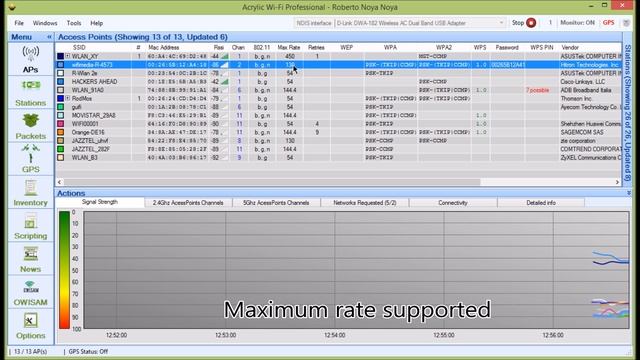Click the access points horizontal scrollbar
The image size is (640, 360).
(272, 182)
